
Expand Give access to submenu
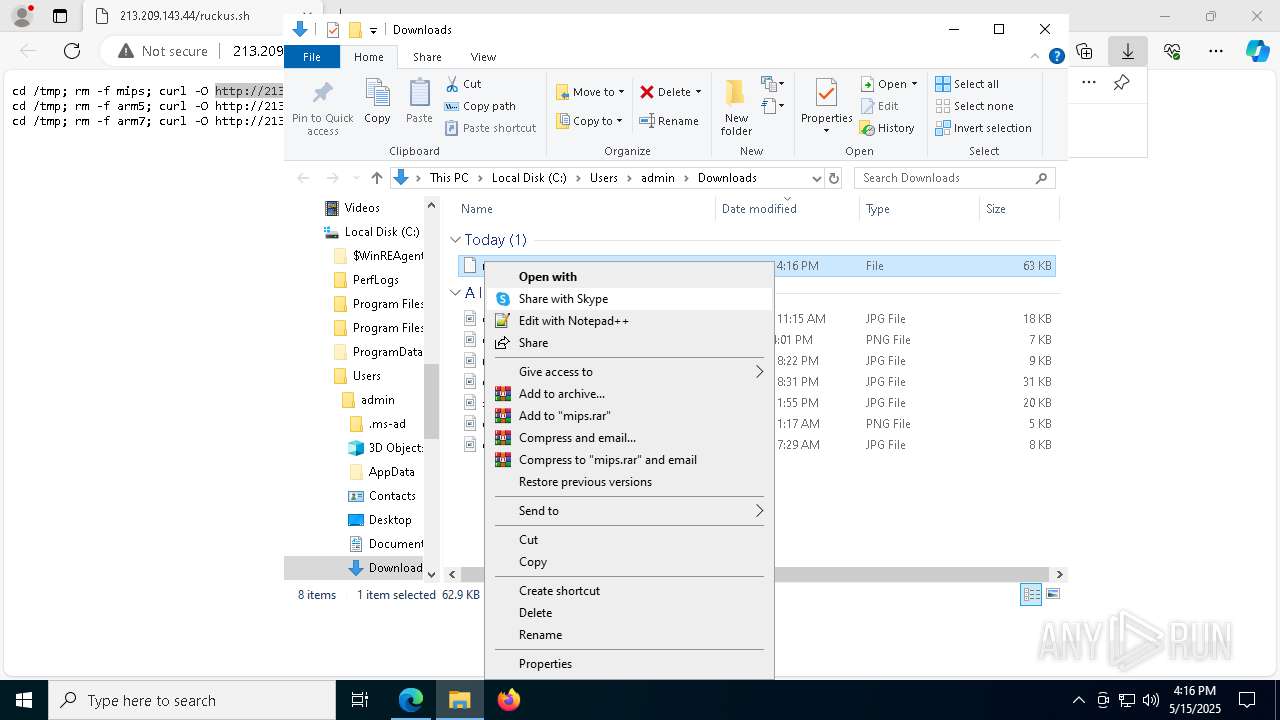629,372
